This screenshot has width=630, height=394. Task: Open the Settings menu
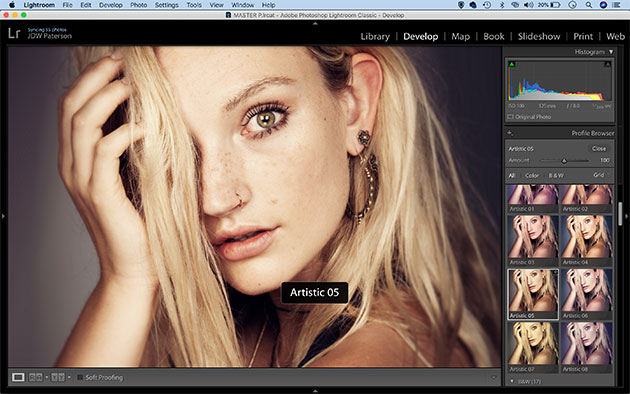pos(166,5)
